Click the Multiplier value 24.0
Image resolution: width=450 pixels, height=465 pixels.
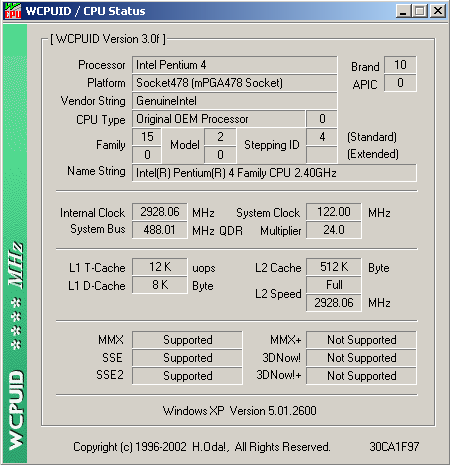click(x=334, y=230)
